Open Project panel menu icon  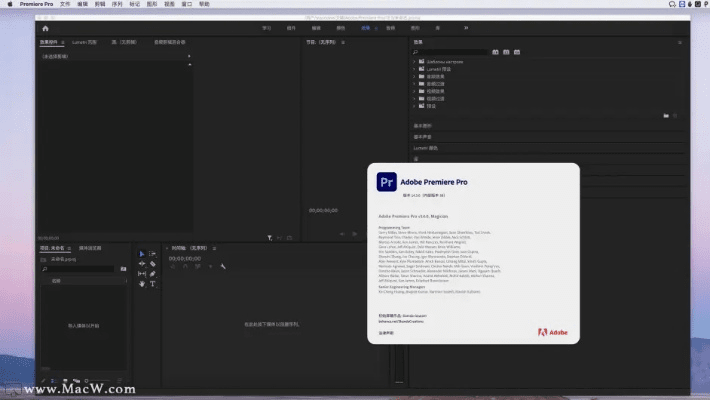click(x=69, y=248)
